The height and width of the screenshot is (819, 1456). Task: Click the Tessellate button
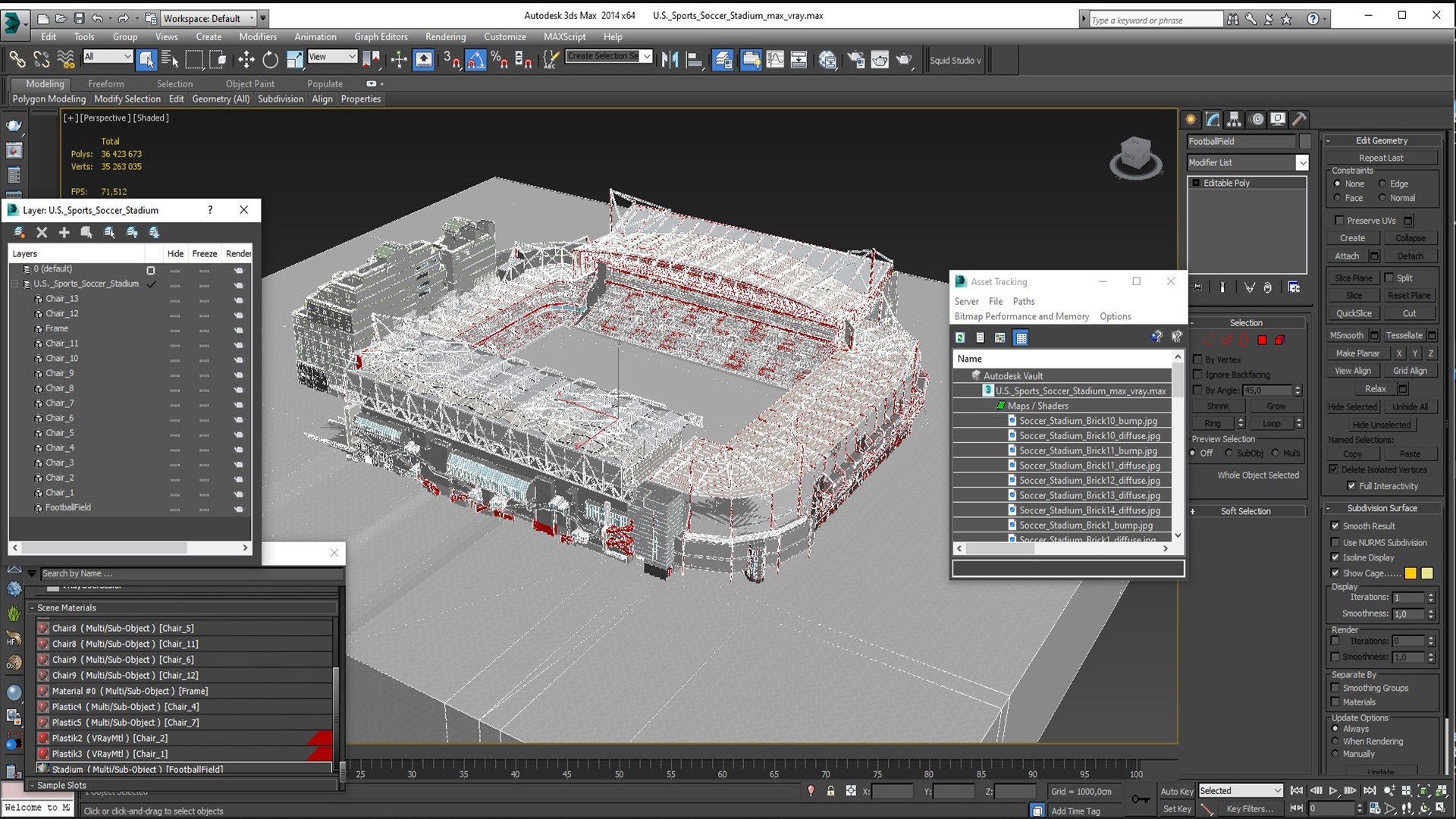1404,335
